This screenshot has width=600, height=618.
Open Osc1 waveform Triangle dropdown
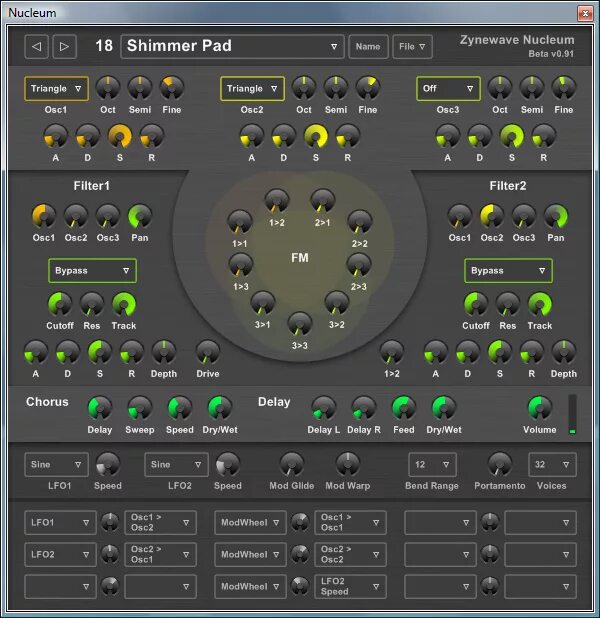[x=56, y=89]
